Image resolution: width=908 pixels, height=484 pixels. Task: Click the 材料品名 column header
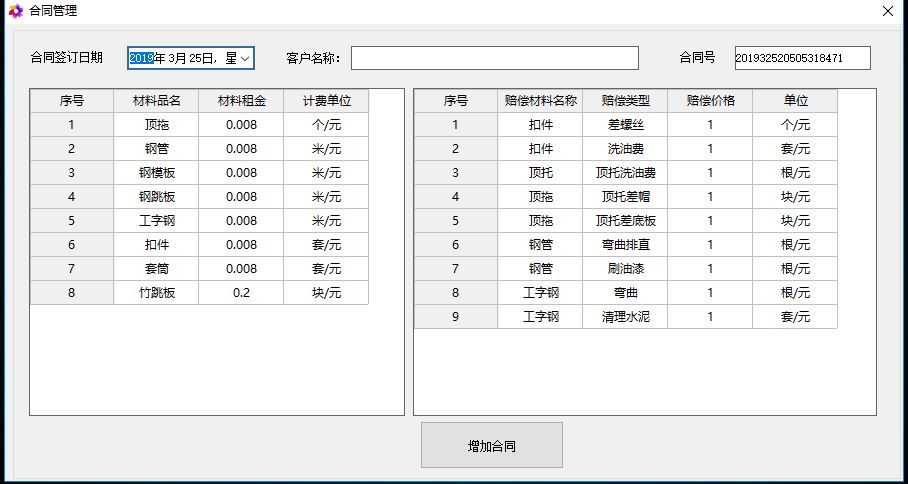(156, 101)
